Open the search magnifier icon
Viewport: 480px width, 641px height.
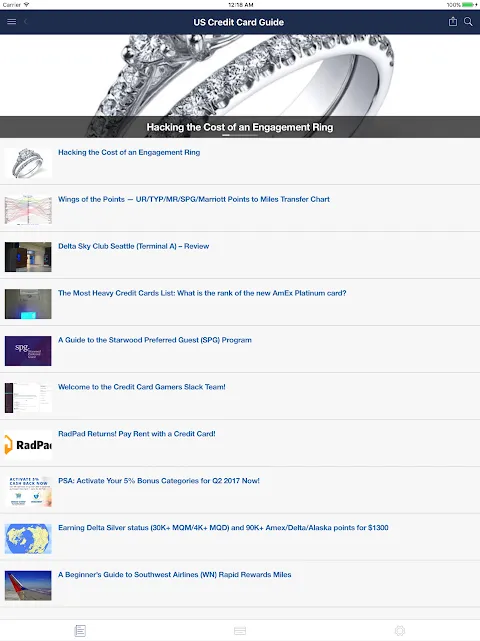(x=468, y=22)
